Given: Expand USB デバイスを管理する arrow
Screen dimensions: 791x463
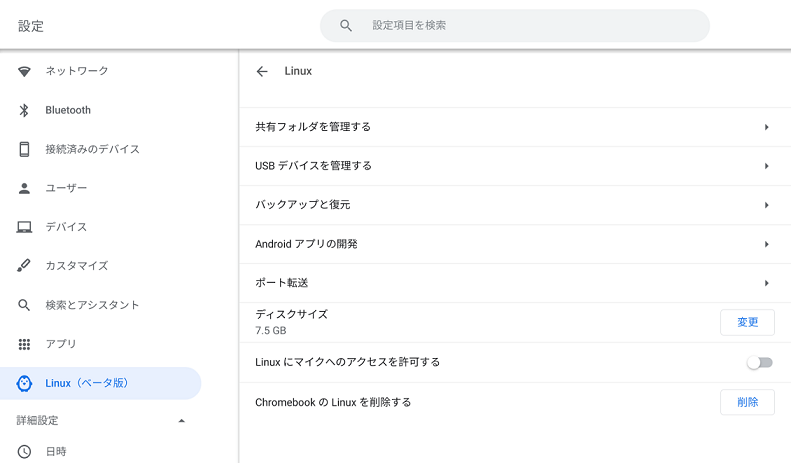Looking at the screenshot, I should pyautogui.click(x=766, y=166).
